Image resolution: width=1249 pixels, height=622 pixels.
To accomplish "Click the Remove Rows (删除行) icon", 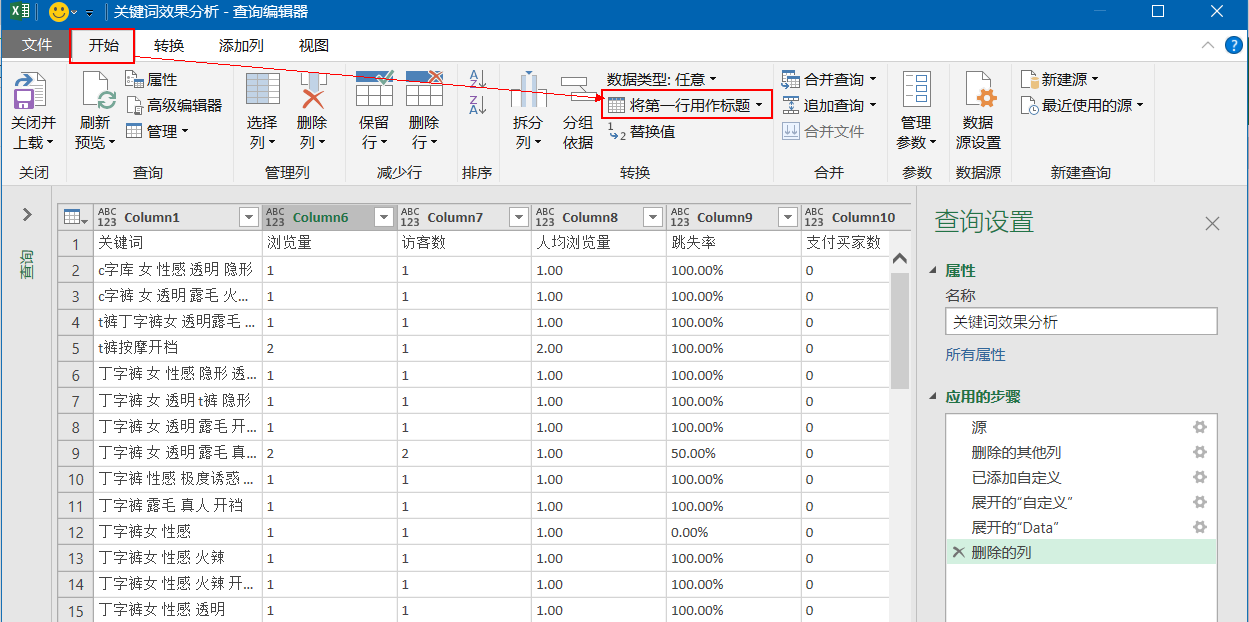I will tap(424, 90).
